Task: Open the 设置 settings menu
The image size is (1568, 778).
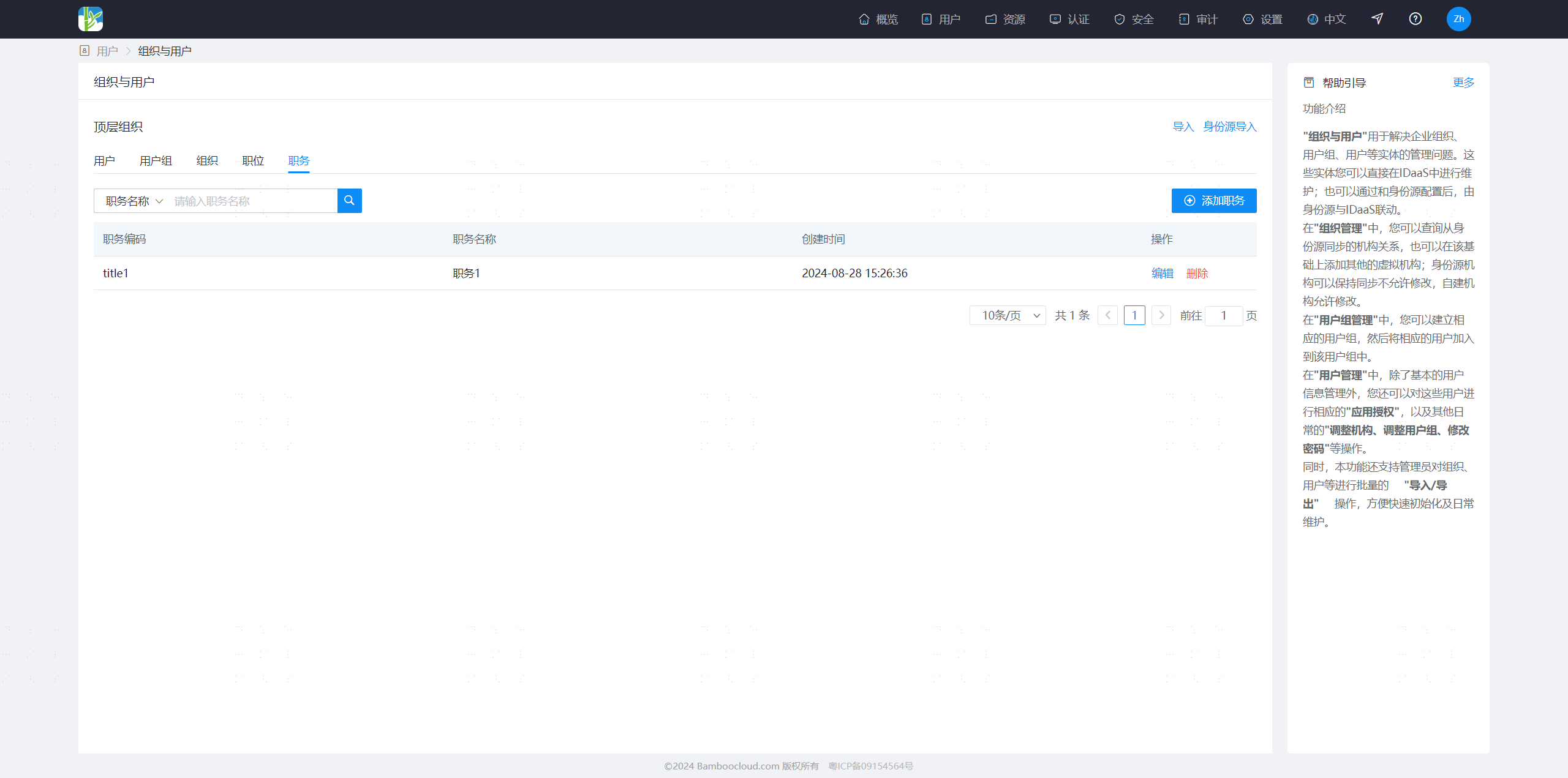Action: tap(1262, 19)
